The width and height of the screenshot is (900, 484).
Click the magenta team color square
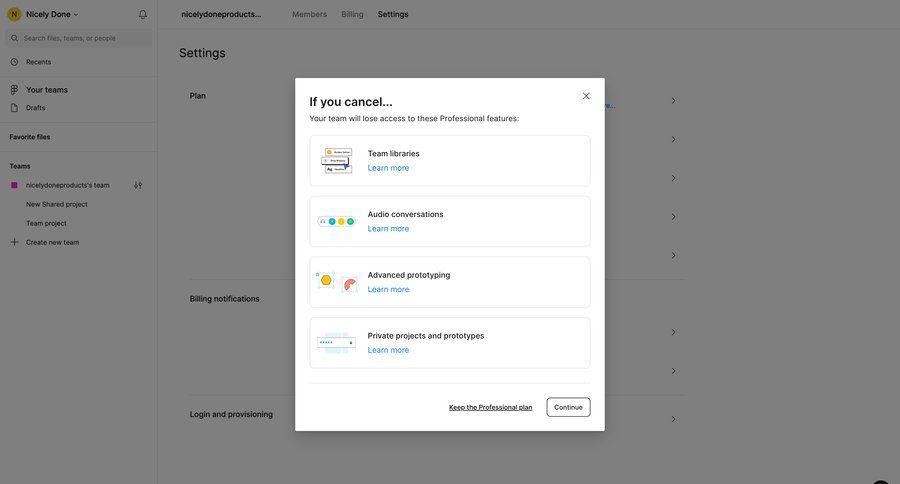[x=14, y=185]
